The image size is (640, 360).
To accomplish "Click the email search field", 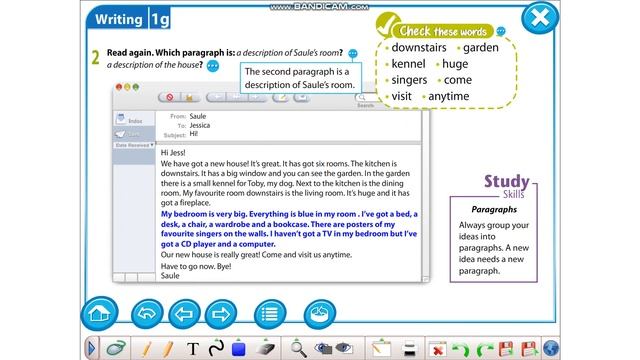I will click(367, 98).
